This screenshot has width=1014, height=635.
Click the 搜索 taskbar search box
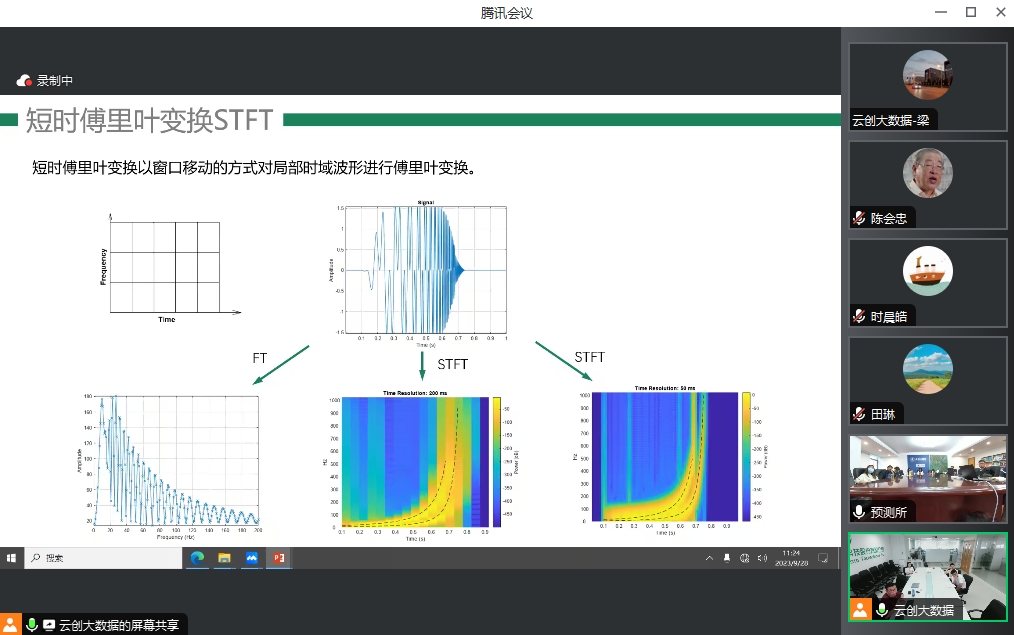[100, 558]
